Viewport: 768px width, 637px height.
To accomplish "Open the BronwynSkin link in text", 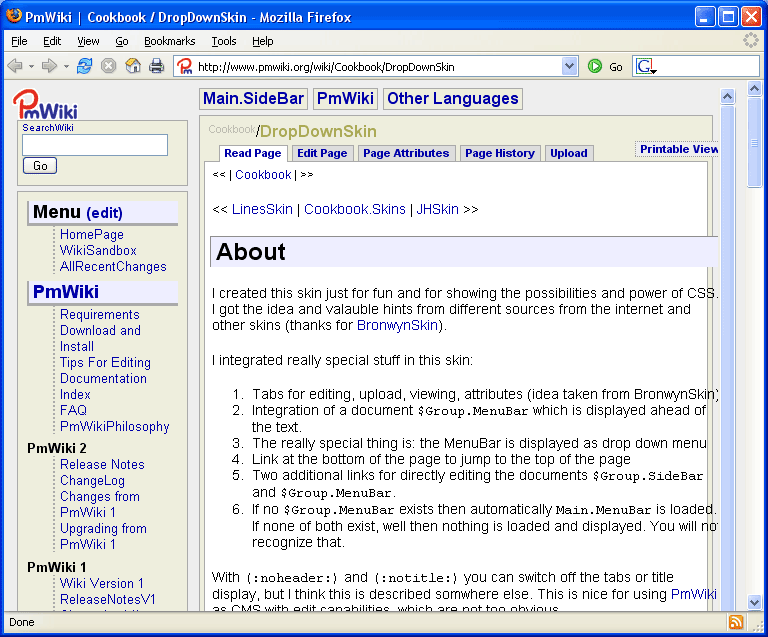I will (x=397, y=326).
